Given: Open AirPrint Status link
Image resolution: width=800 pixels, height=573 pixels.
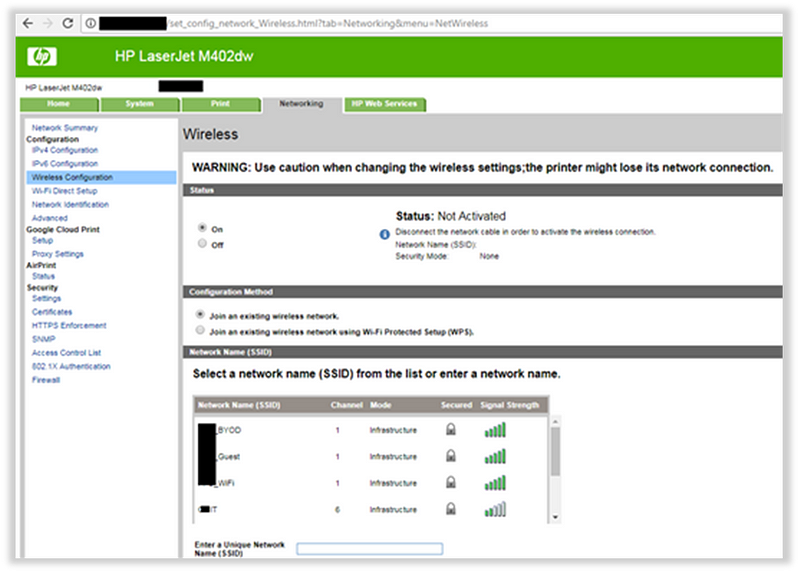Looking at the screenshot, I should [43, 277].
